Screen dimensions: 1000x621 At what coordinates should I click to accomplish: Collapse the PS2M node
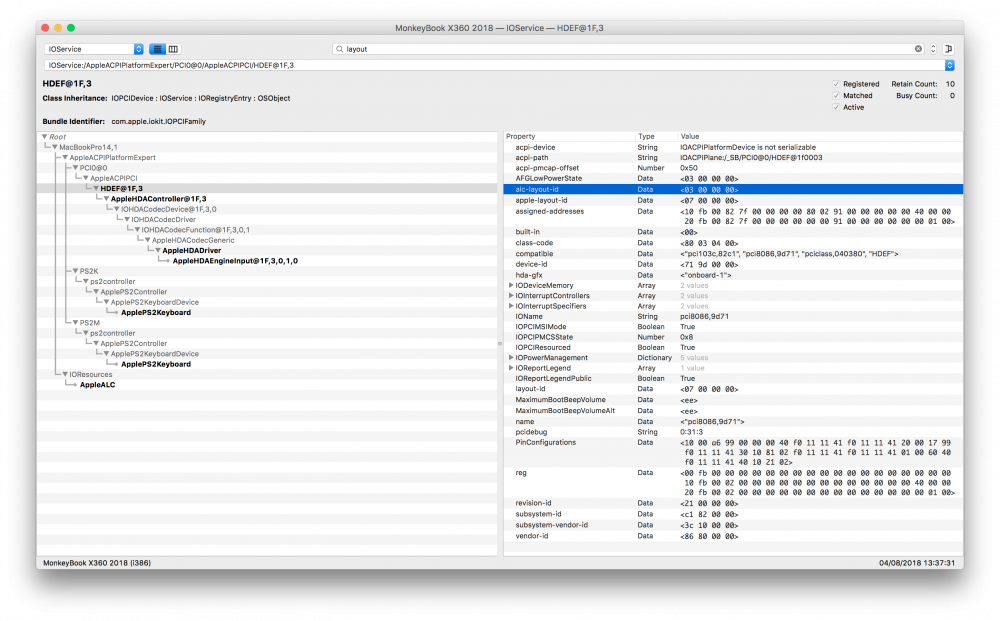tap(75, 323)
